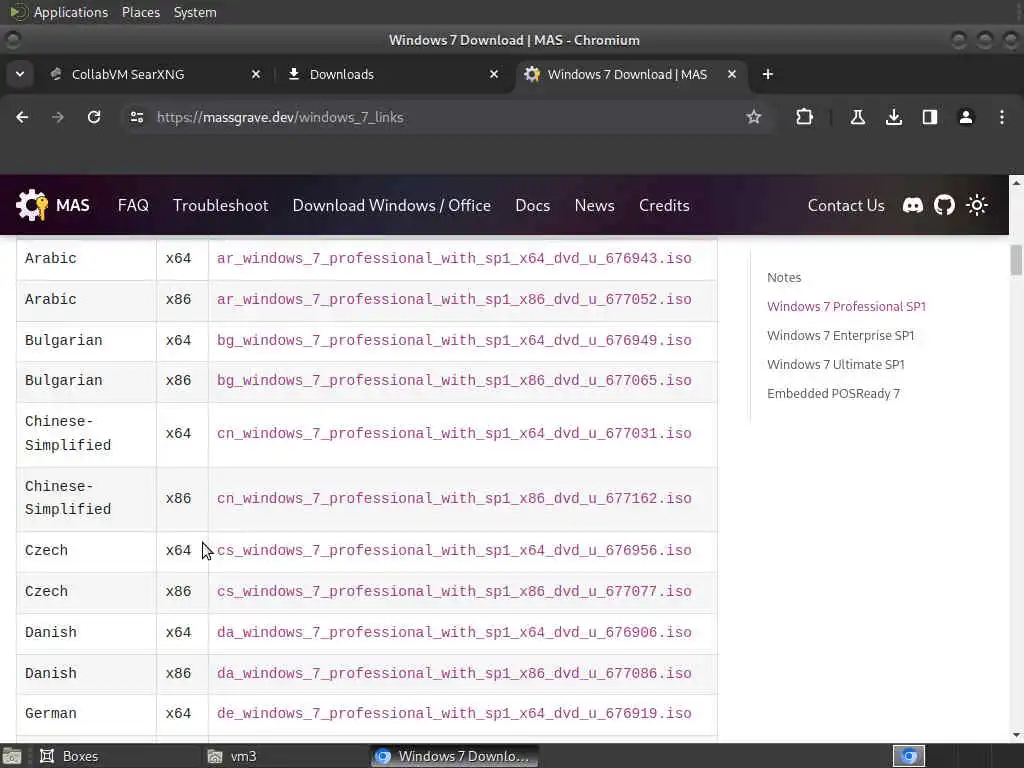Expand the tab search dropdown chevron
Screen dimensions: 1024x768
(20, 74)
